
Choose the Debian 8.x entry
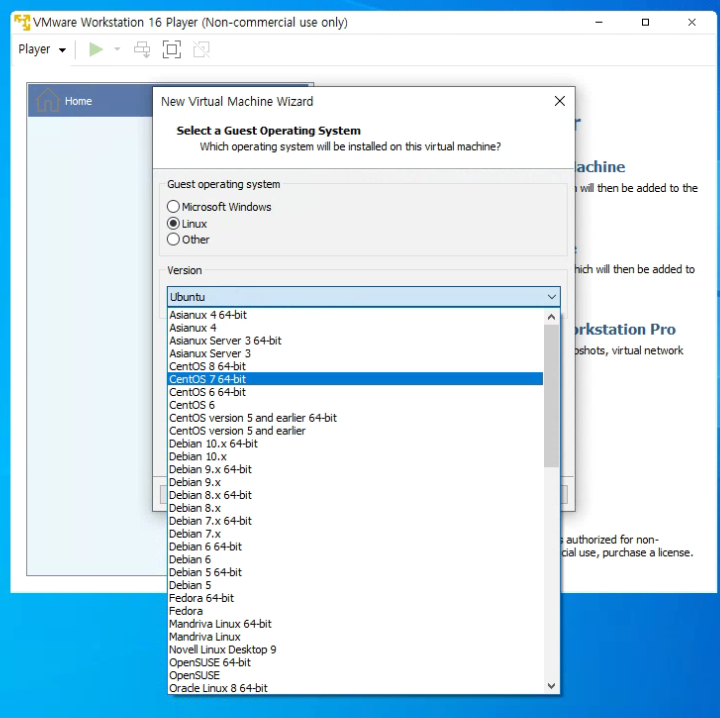[x=355, y=508]
